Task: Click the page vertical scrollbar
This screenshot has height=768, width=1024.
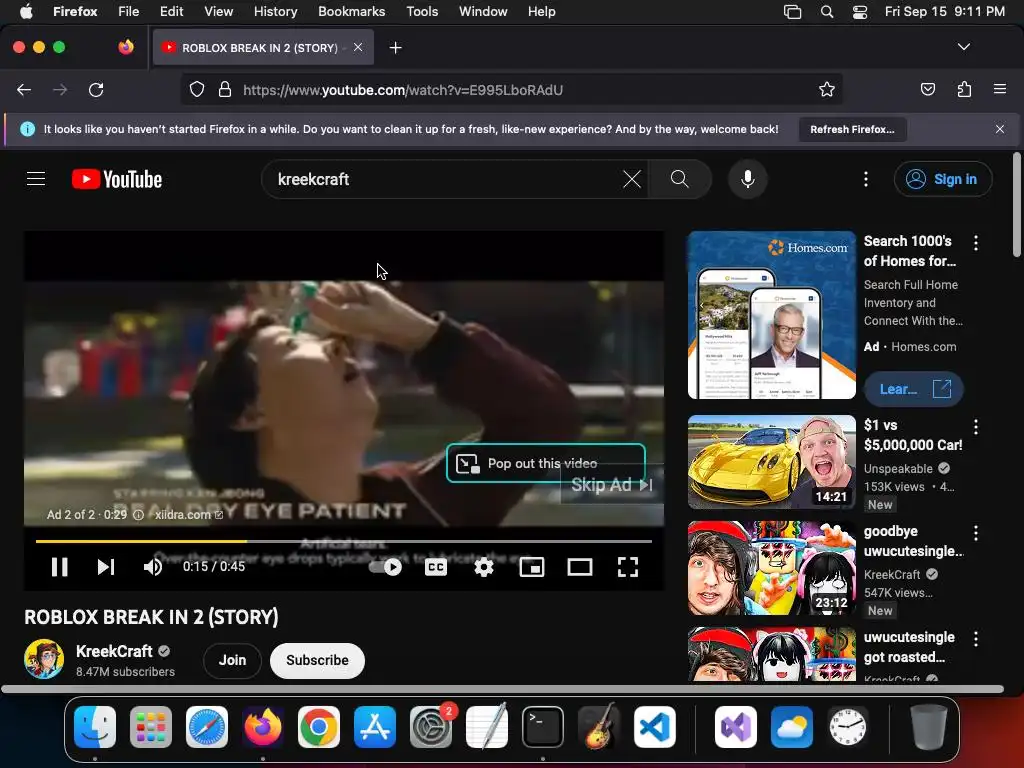Action: (x=1016, y=205)
